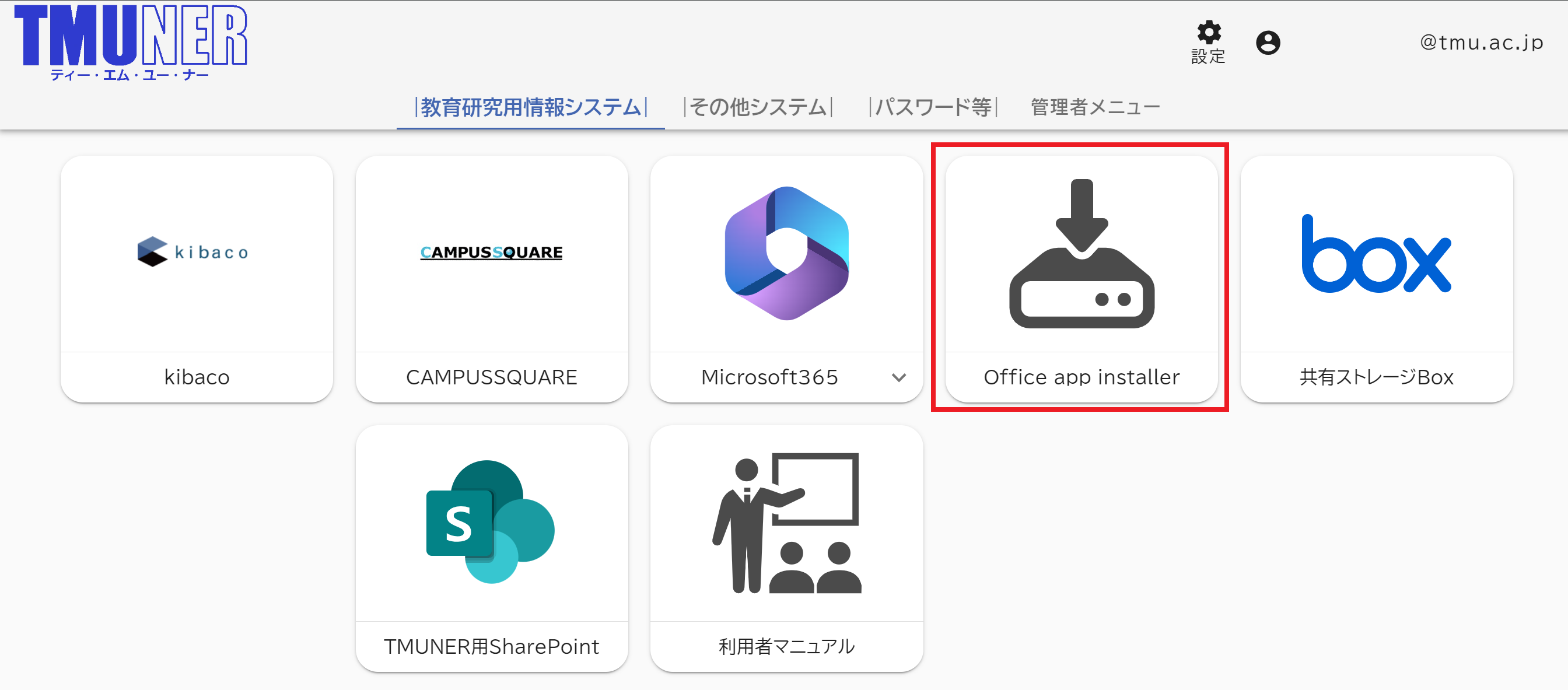Viewport: 1568px width, 690px height.
Task: Open the blue box logo tile
Action: (x=1375, y=253)
